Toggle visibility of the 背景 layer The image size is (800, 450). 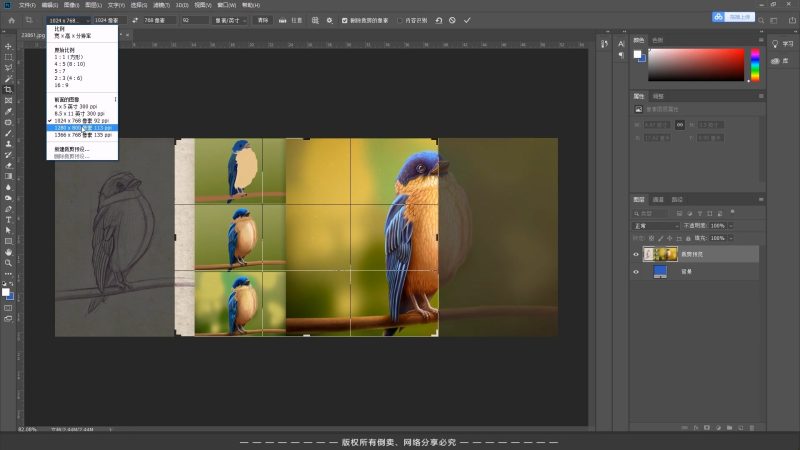point(636,272)
